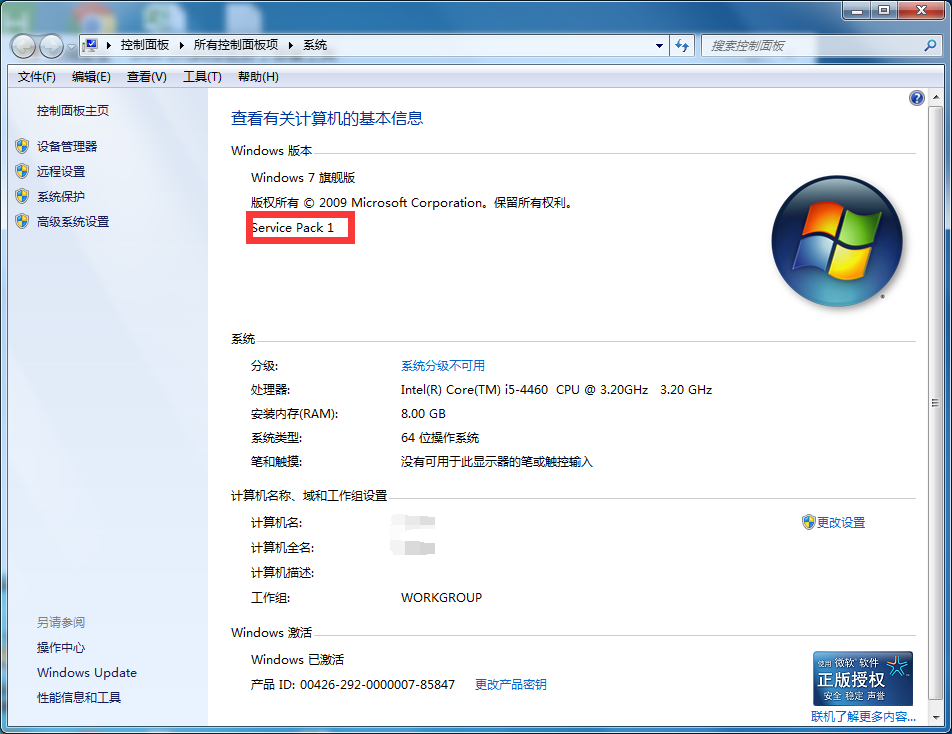Click the 64 位操作系统 value
The width and height of the screenshot is (952, 734).
click(x=440, y=437)
